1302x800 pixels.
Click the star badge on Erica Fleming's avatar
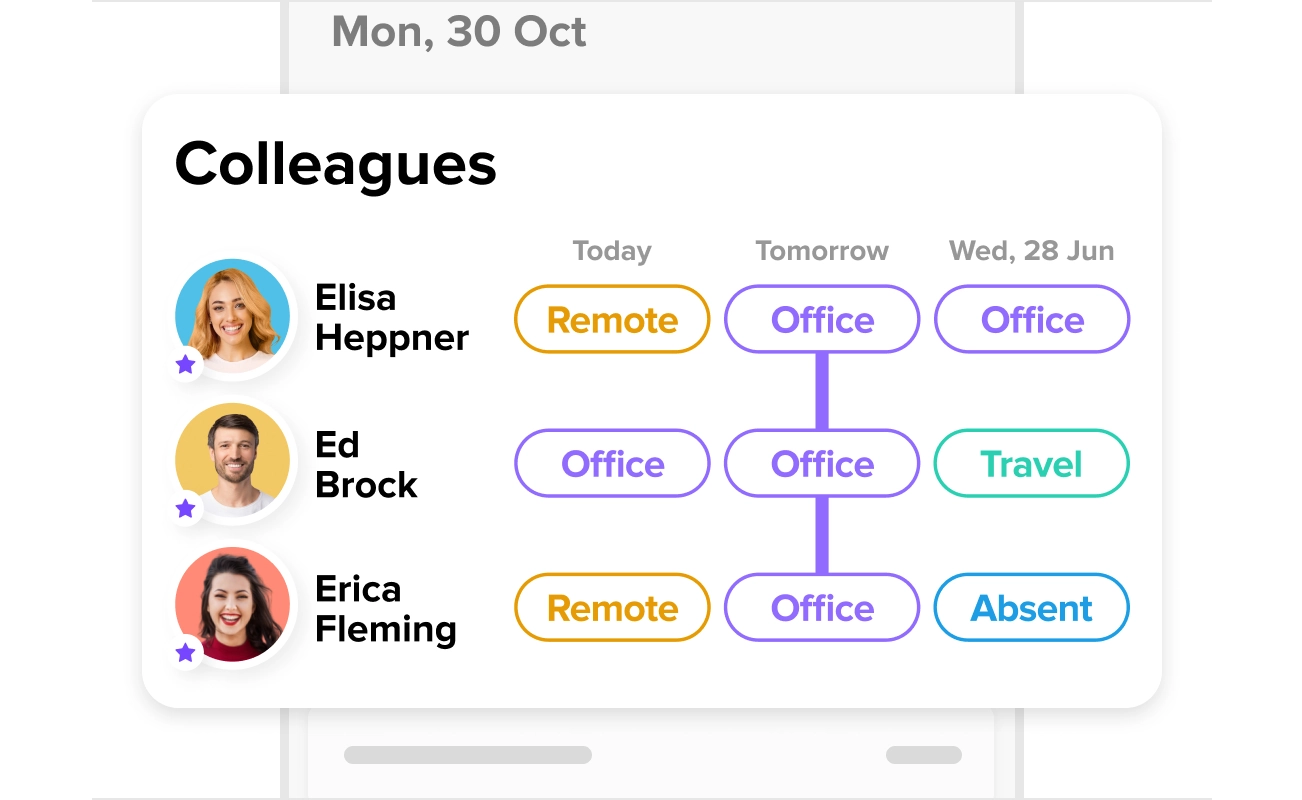click(185, 653)
